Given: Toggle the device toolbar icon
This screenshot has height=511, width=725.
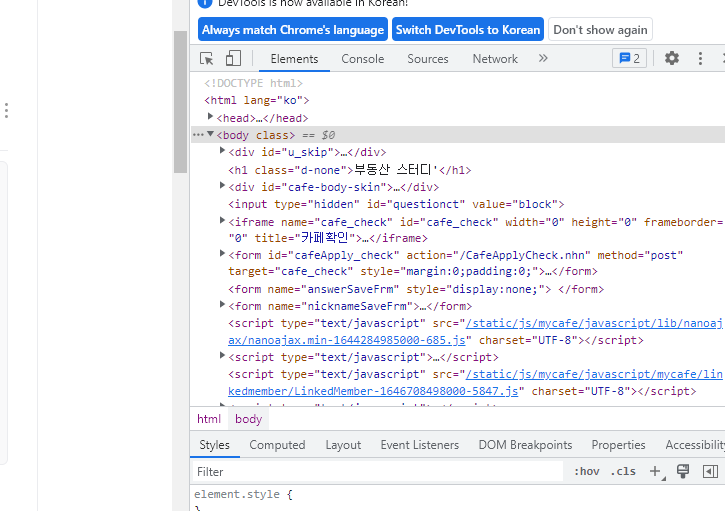Looking at the screenshot, I should (233, 59).
